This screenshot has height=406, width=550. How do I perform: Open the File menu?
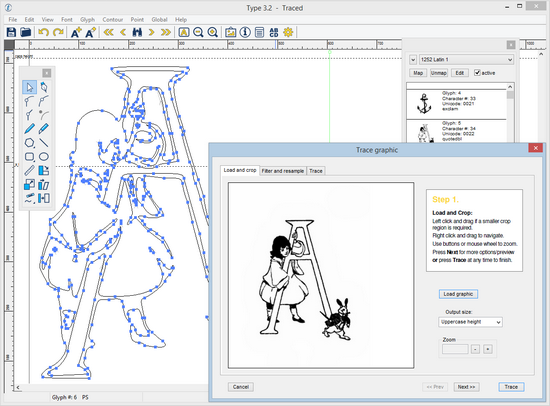point(13,20)
